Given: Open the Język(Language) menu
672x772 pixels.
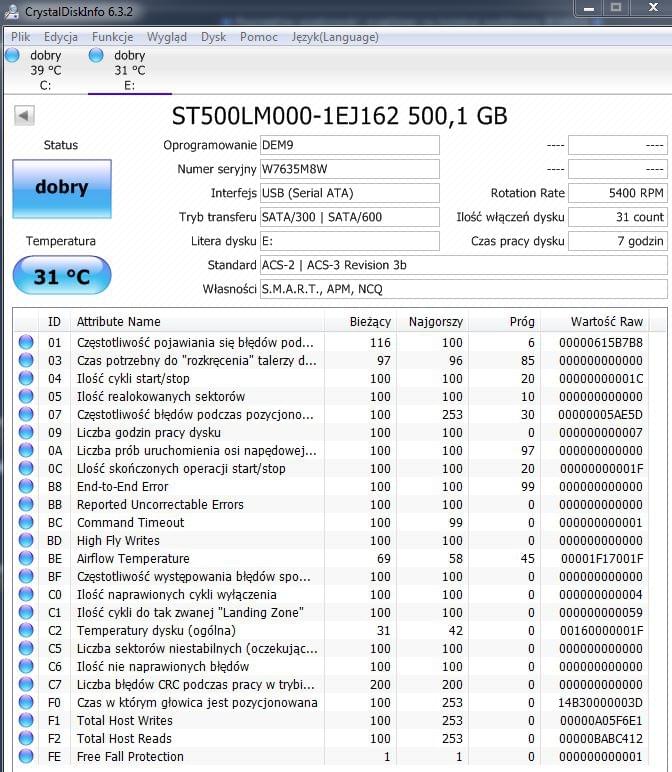Looking at the screenshot, I should (x=335, y=37).
